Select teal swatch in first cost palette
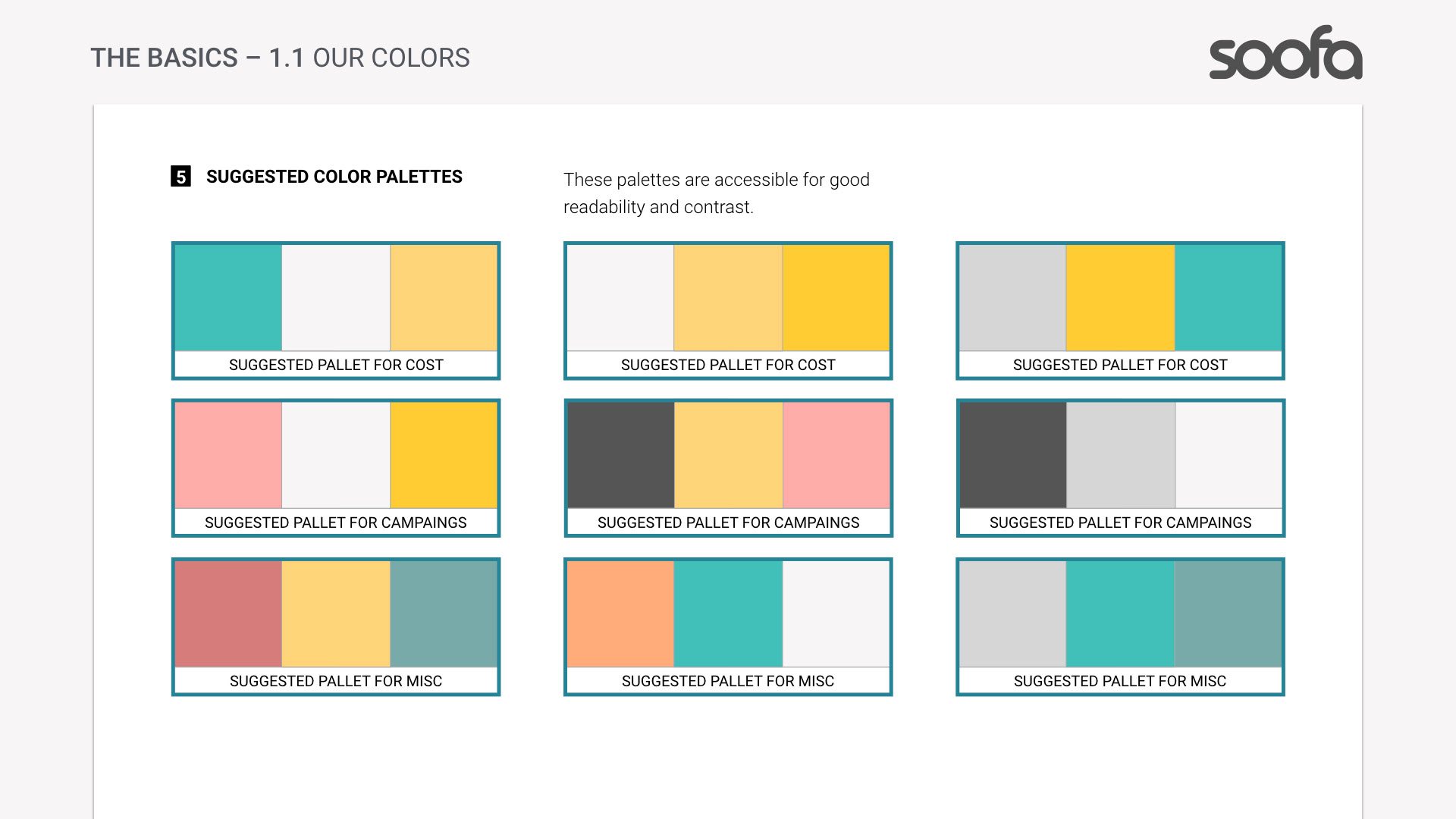Image resolution: width=1456 pixels, height=819 pixels. click(x=228, y=297)
